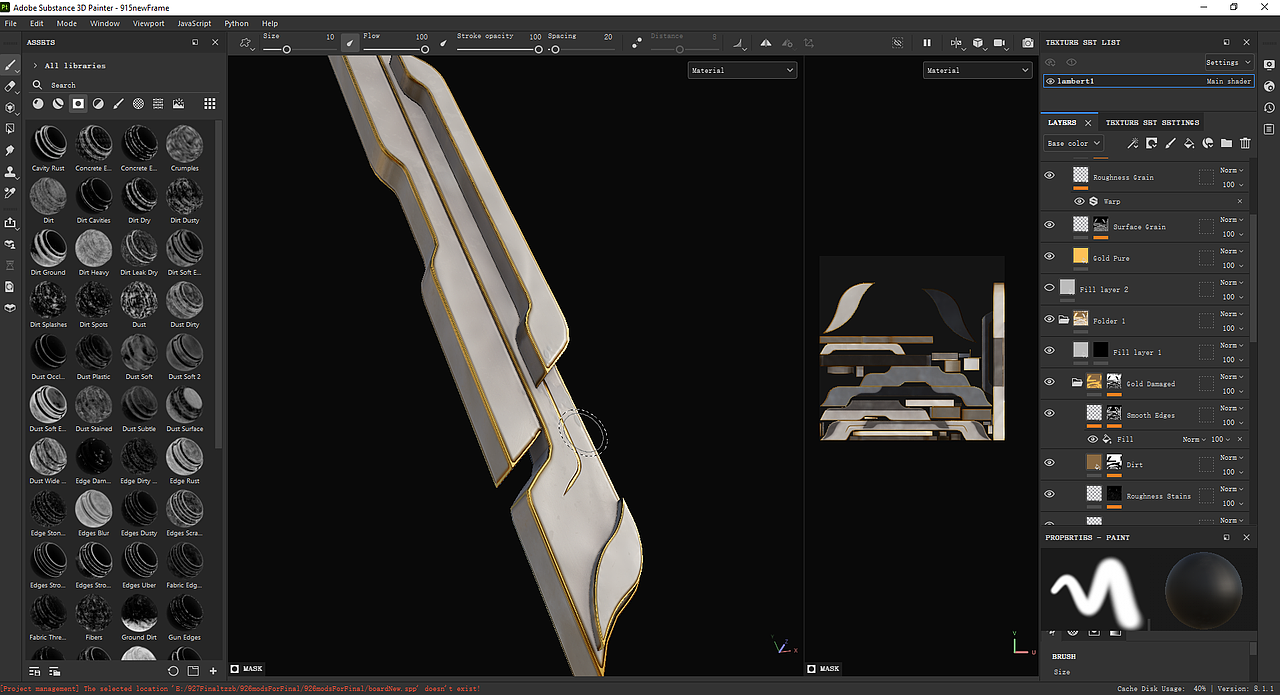
Task: Add effect with magic wand icon
Action: point(1132,143)
